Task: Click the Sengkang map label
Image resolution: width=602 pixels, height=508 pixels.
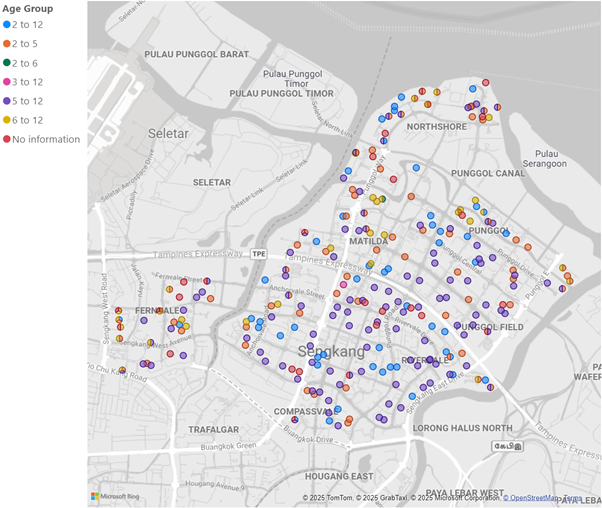Action: [331, 351]
